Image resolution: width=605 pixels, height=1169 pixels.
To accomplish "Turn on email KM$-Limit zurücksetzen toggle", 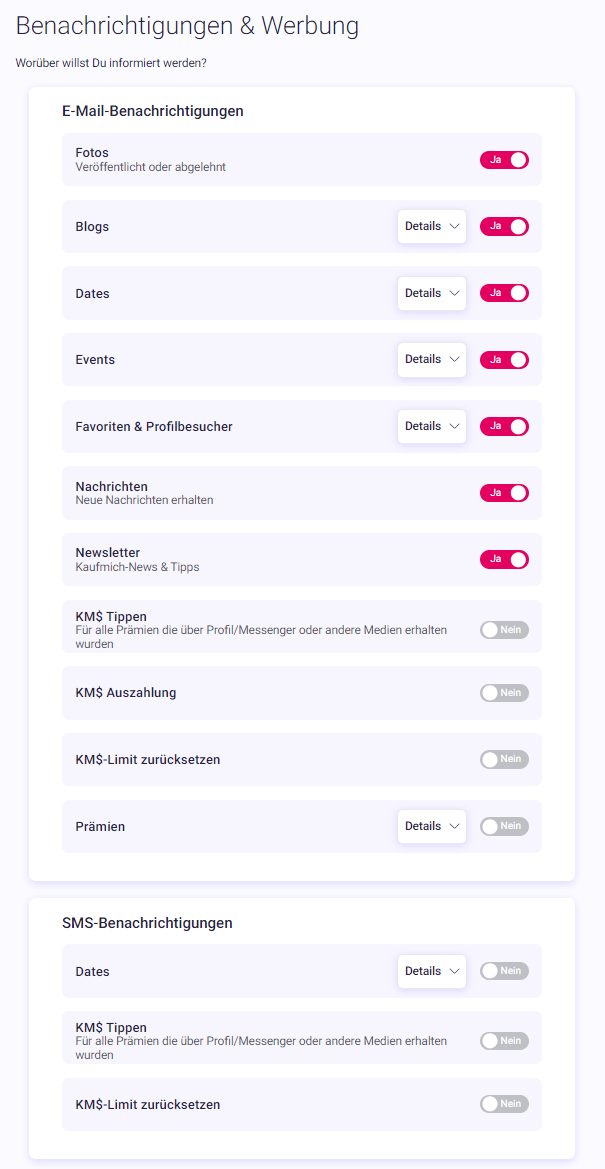I will pyautogui.click(x=504, y=760).
